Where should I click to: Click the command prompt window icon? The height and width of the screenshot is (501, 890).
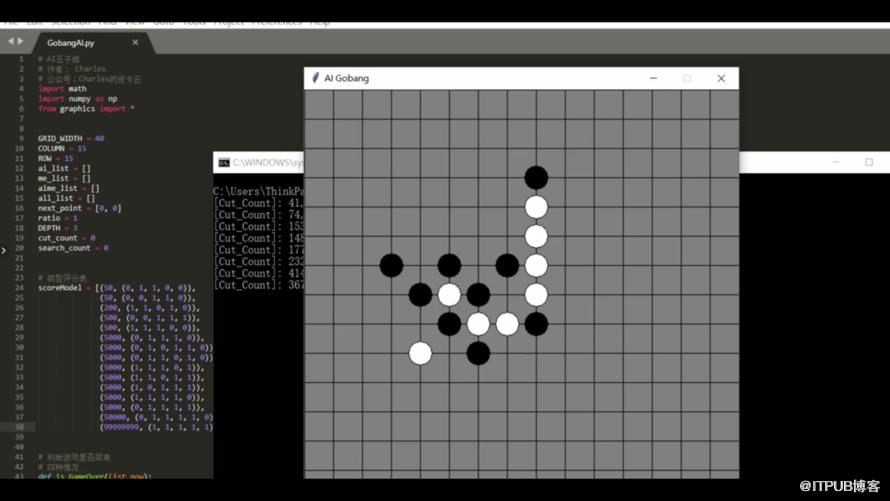point(224,163)
